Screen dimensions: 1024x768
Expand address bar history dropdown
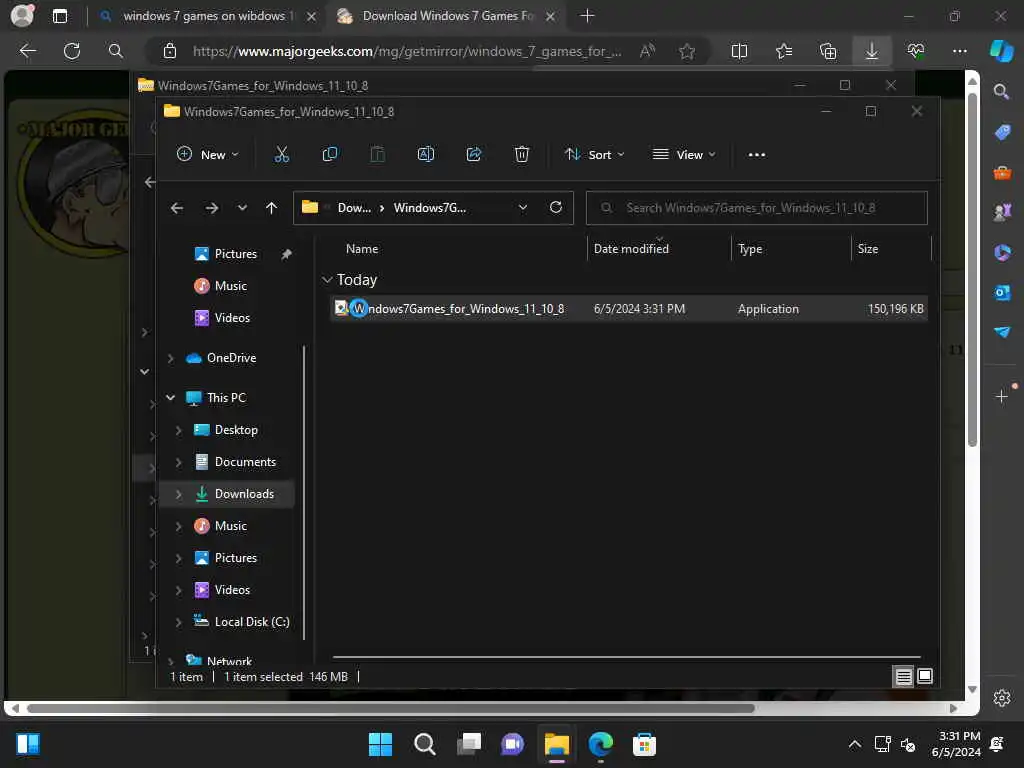pyautogui.click(x=522, y=208)
